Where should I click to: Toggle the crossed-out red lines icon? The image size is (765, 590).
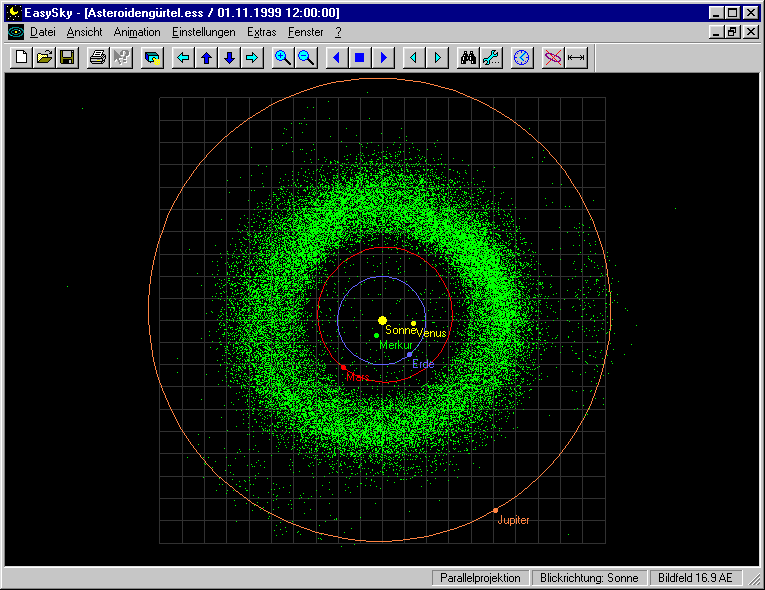(x=552, y=58)
